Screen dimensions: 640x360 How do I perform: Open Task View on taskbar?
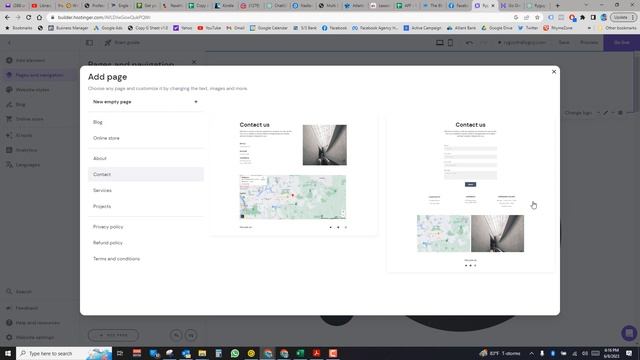point(120,353)
